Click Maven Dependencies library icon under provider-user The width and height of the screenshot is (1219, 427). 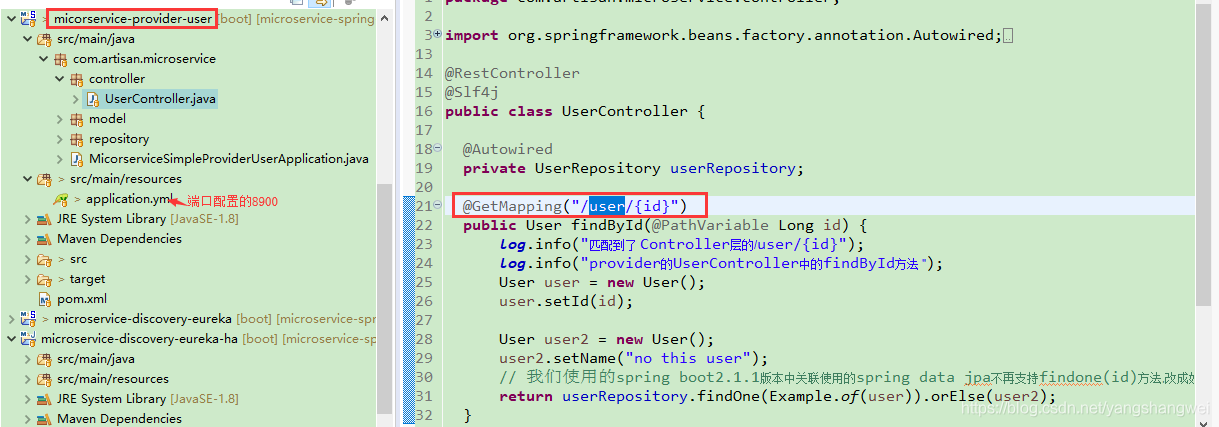click(x=44, y=239)
